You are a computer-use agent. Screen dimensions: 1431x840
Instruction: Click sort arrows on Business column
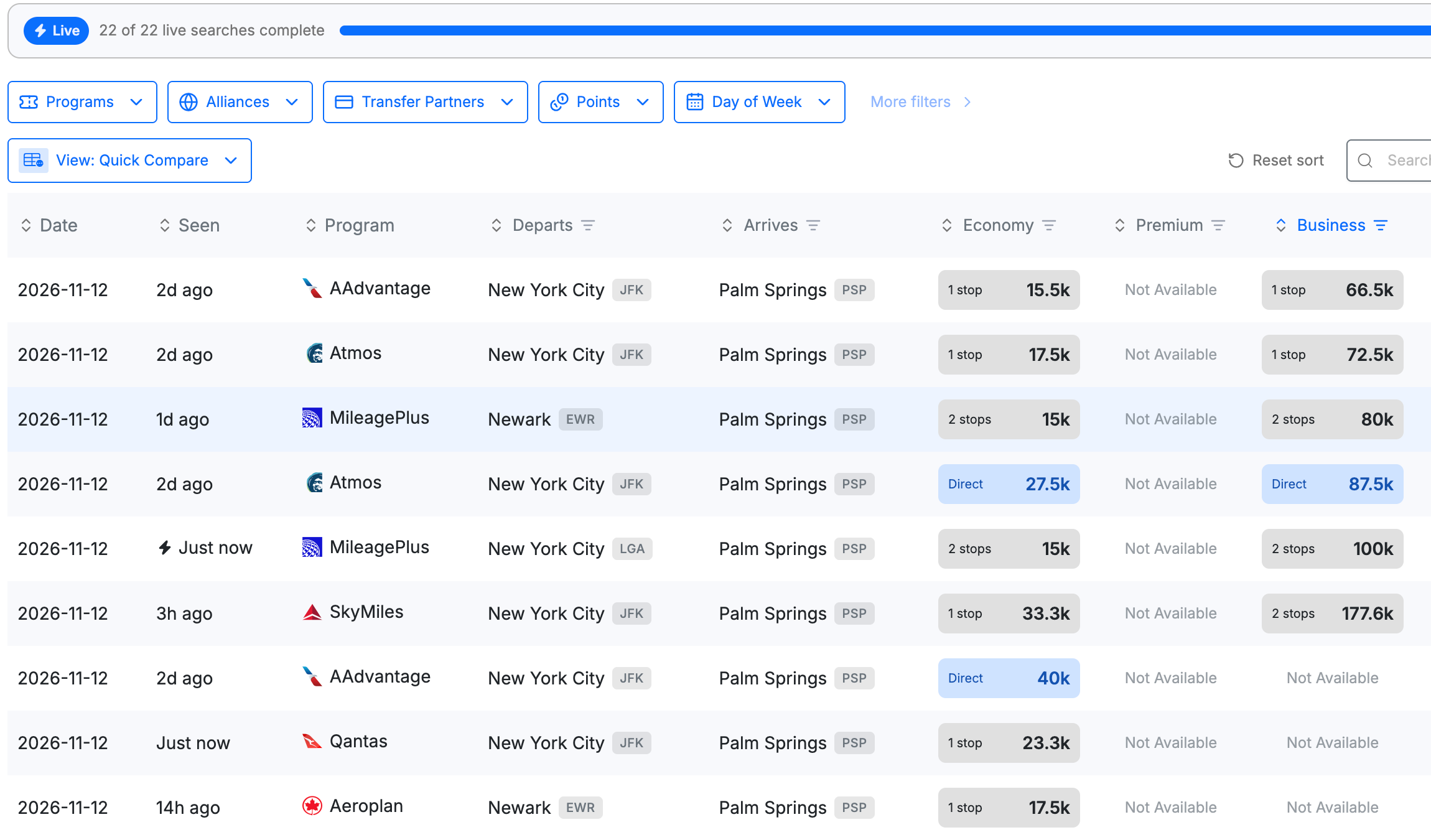coord(1281,225)
